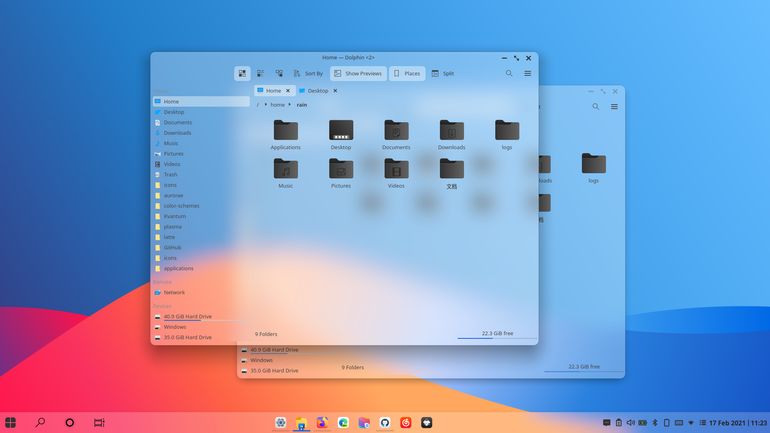Switch to Icons view mode in Dolphin toolbar
Image resolution: width=770 pixels, height=433 pixels.
pyautogui.click(x=242, y=74)
